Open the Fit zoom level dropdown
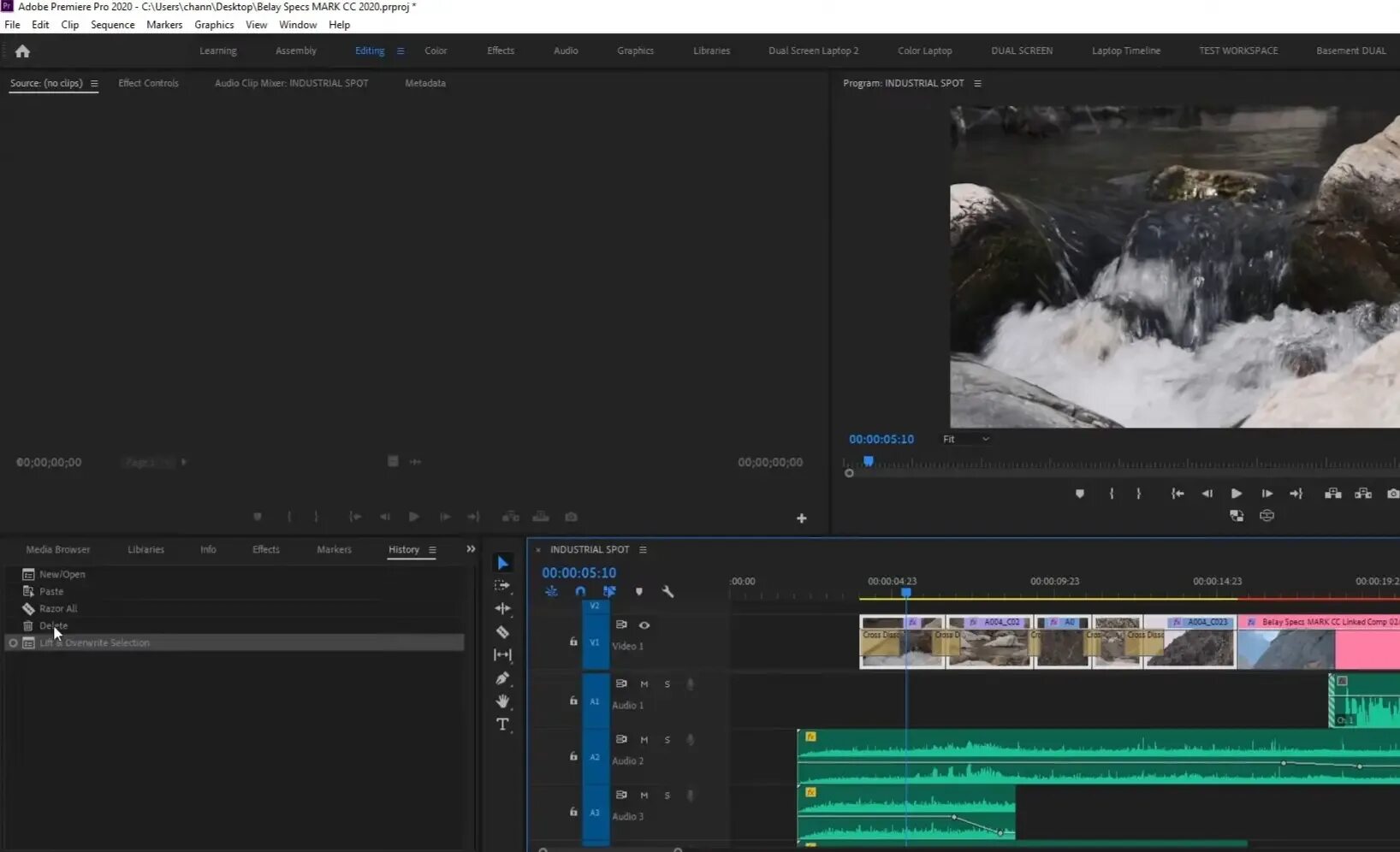Image resolution: width=1400 pixels, height=852 pixels. click(965, 440)
